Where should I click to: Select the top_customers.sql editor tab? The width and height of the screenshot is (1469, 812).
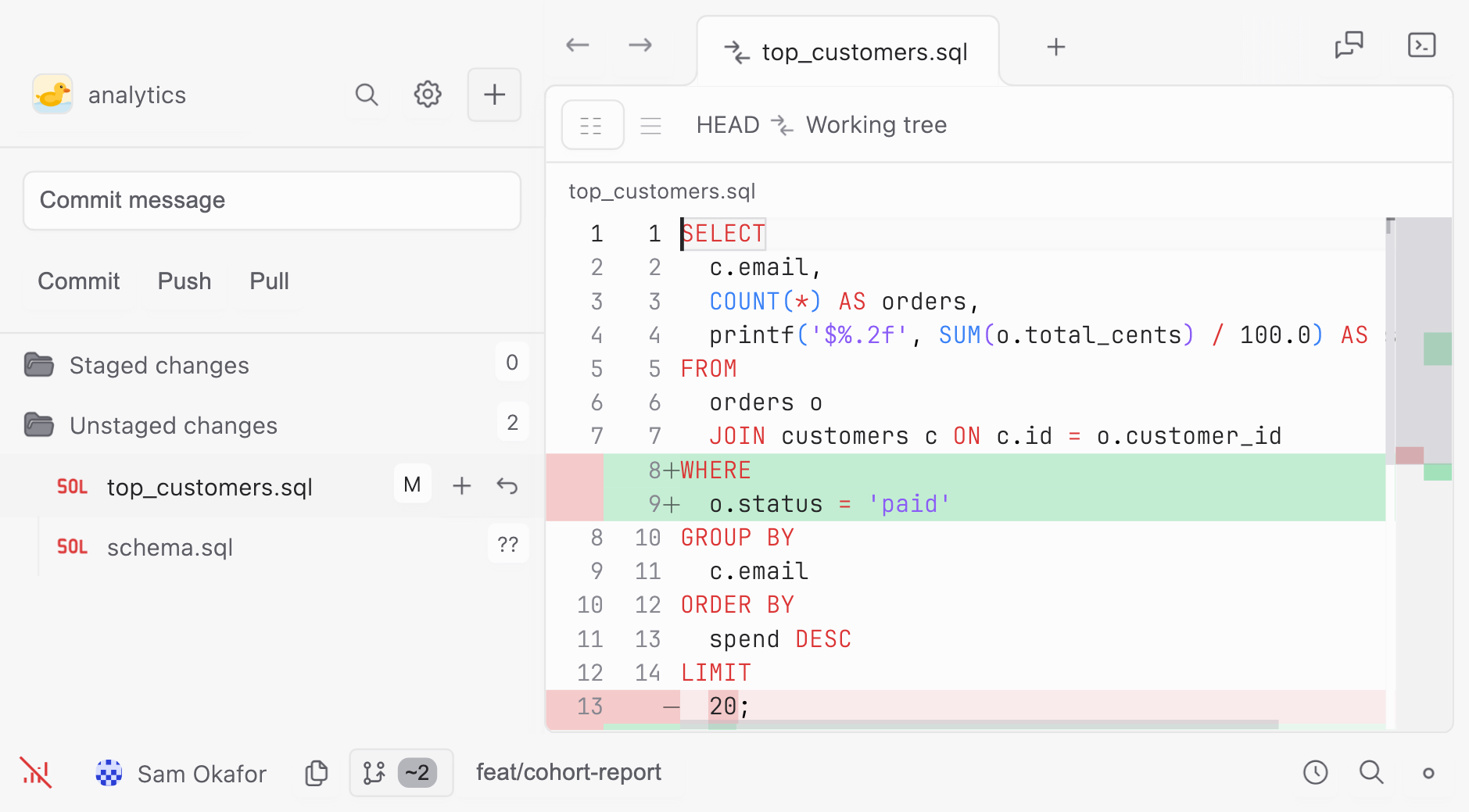(x=847, y=52)
